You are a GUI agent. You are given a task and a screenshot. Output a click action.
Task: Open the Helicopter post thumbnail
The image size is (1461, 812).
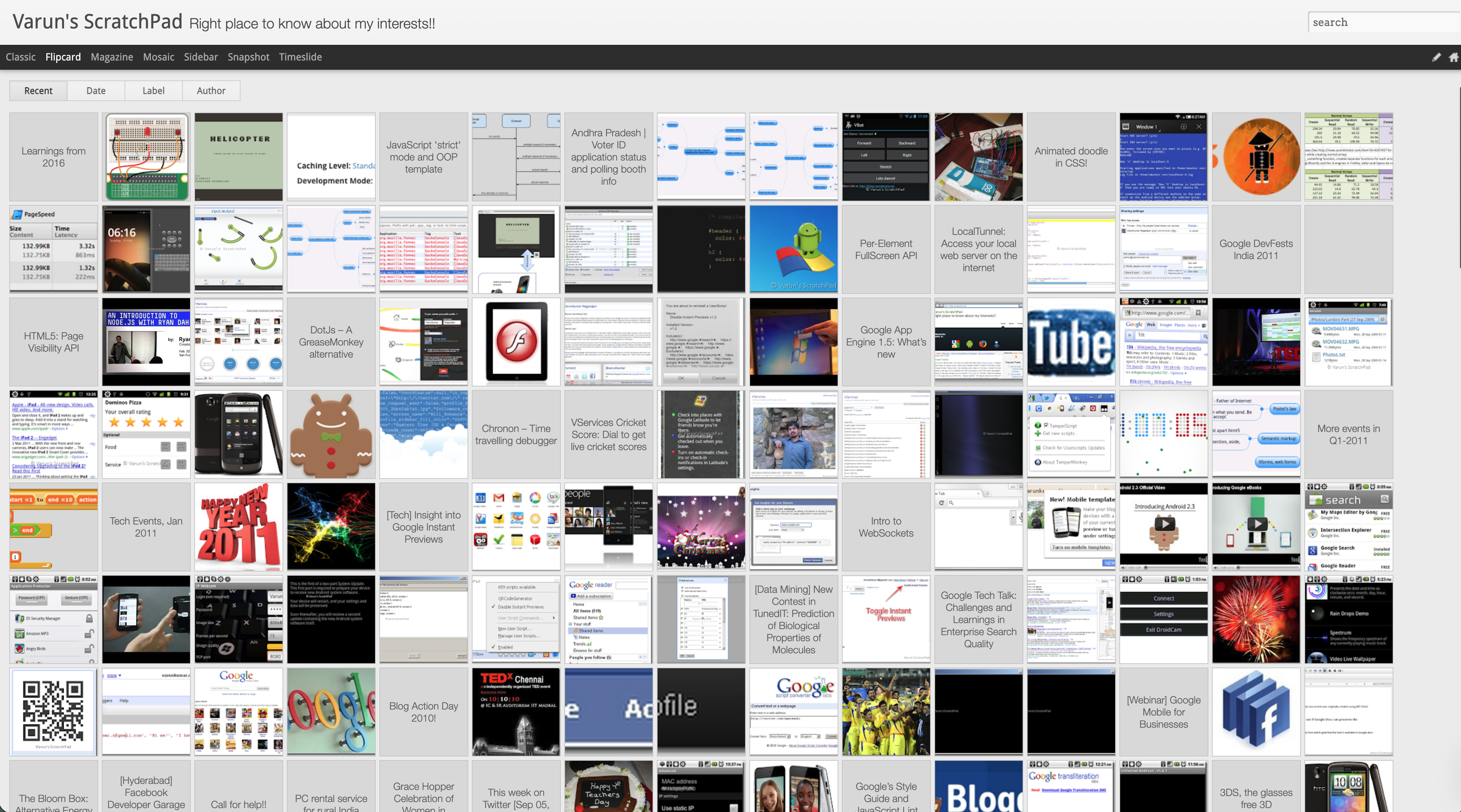pos(238,157)
